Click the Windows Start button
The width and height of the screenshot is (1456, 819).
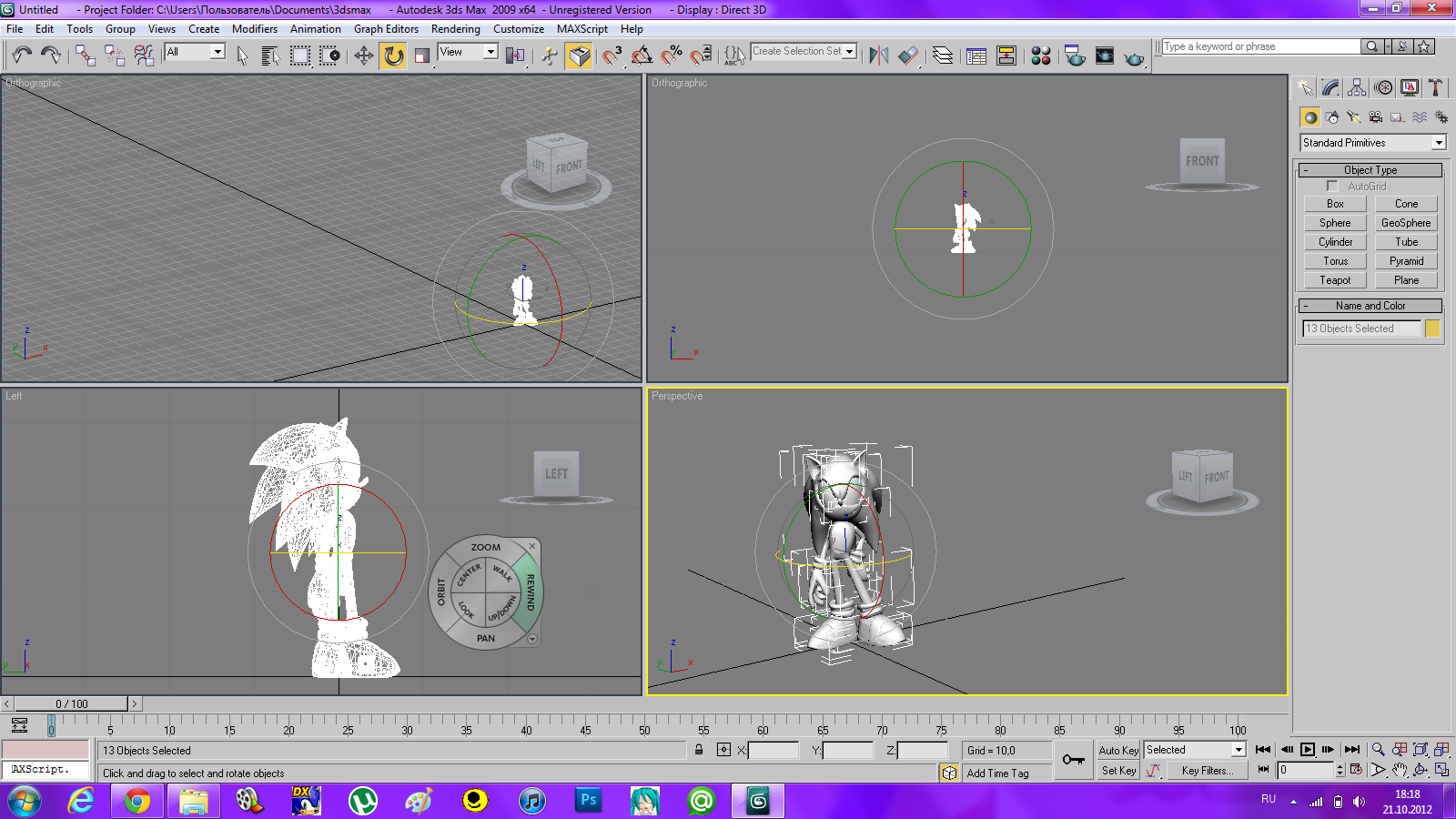pos(25,802)
